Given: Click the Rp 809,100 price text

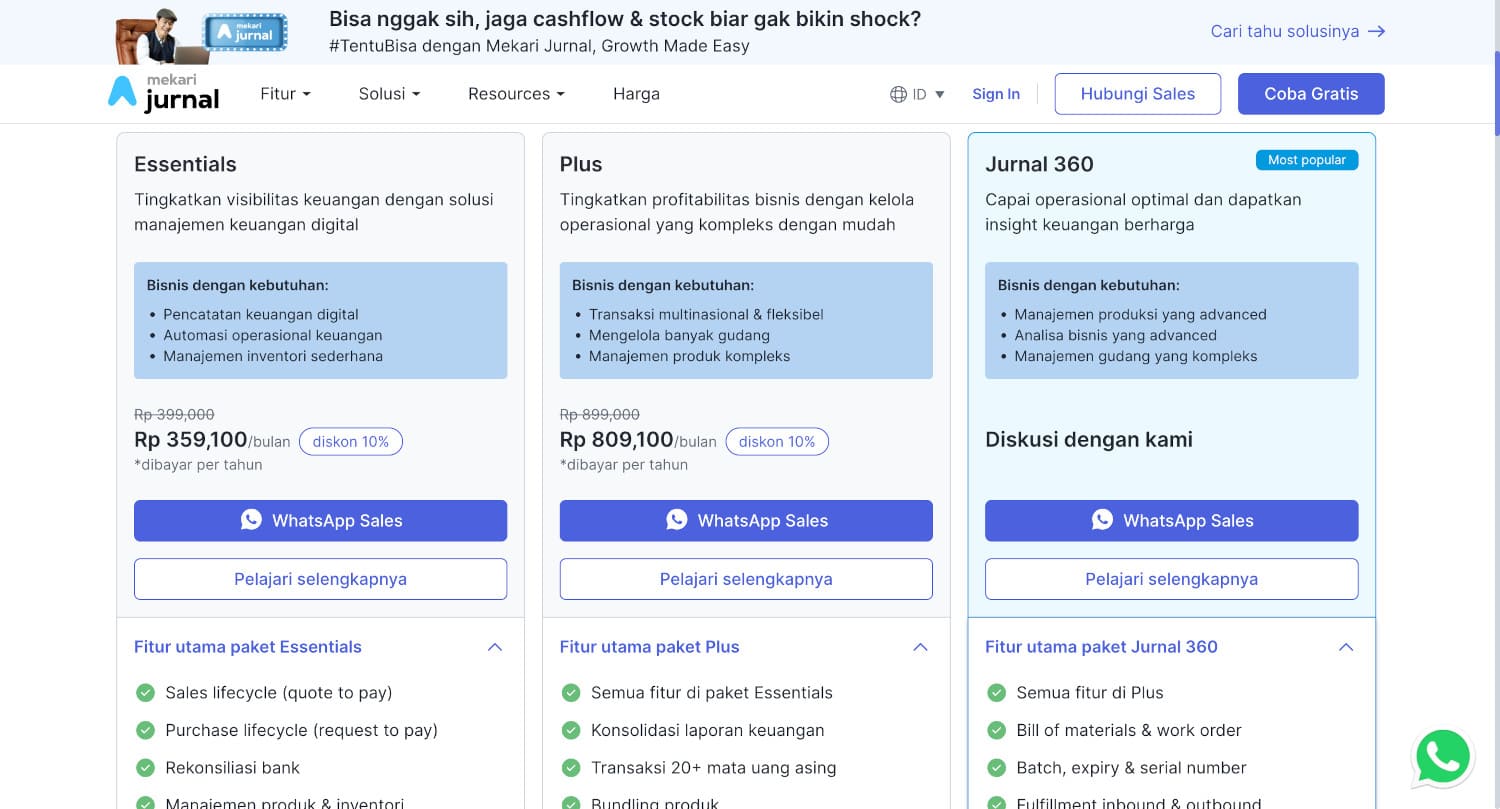Looking at the screenshot, I should coord(616,439).
